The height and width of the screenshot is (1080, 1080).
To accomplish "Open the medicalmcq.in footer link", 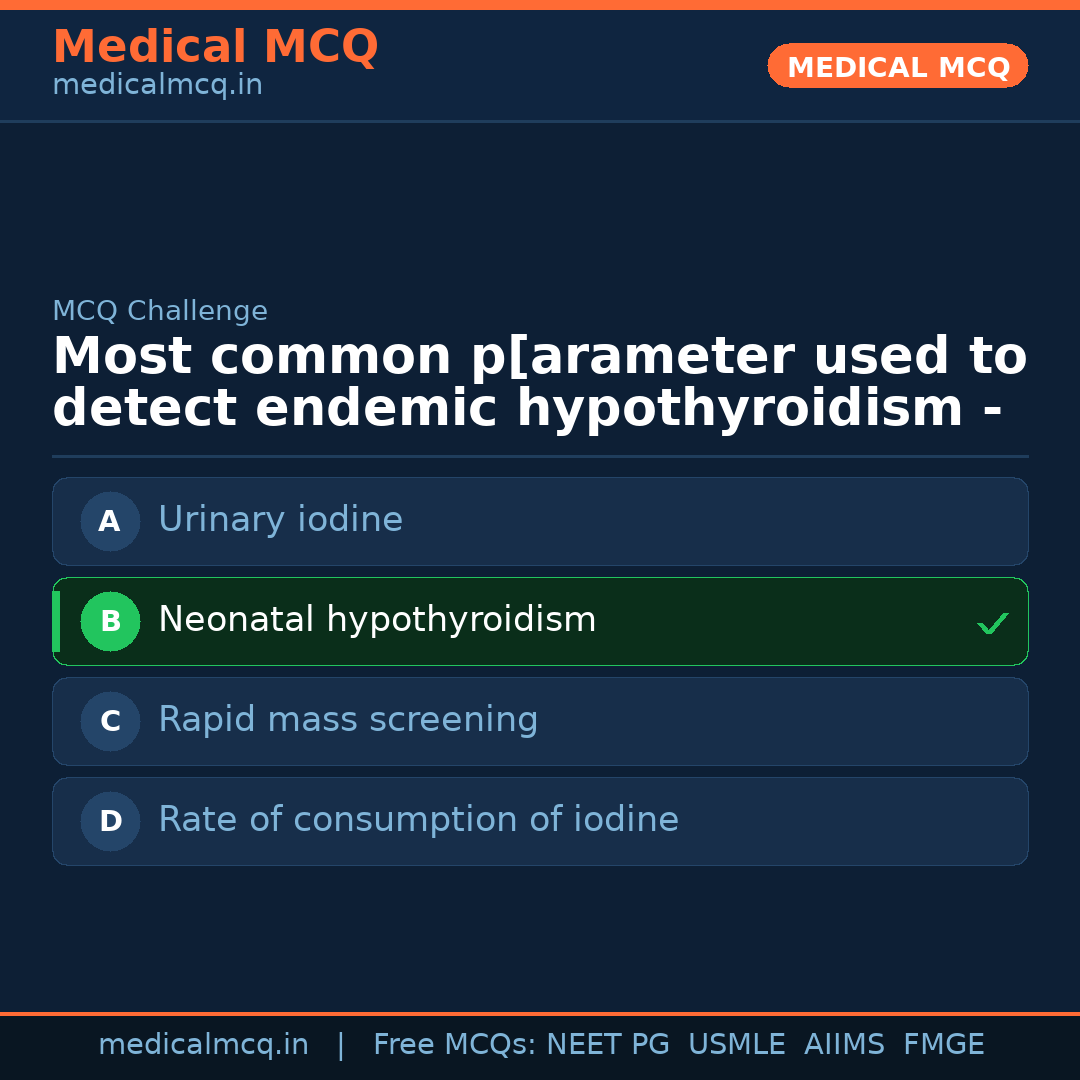I will 203,1045.
